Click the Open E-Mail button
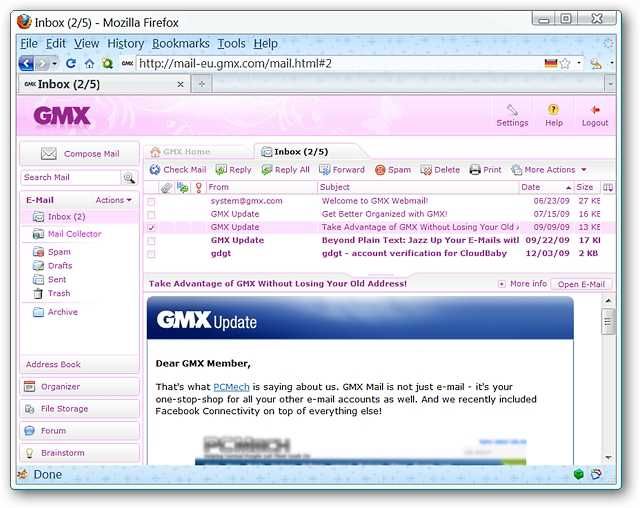The image size is (640, 508). point(581,284)
